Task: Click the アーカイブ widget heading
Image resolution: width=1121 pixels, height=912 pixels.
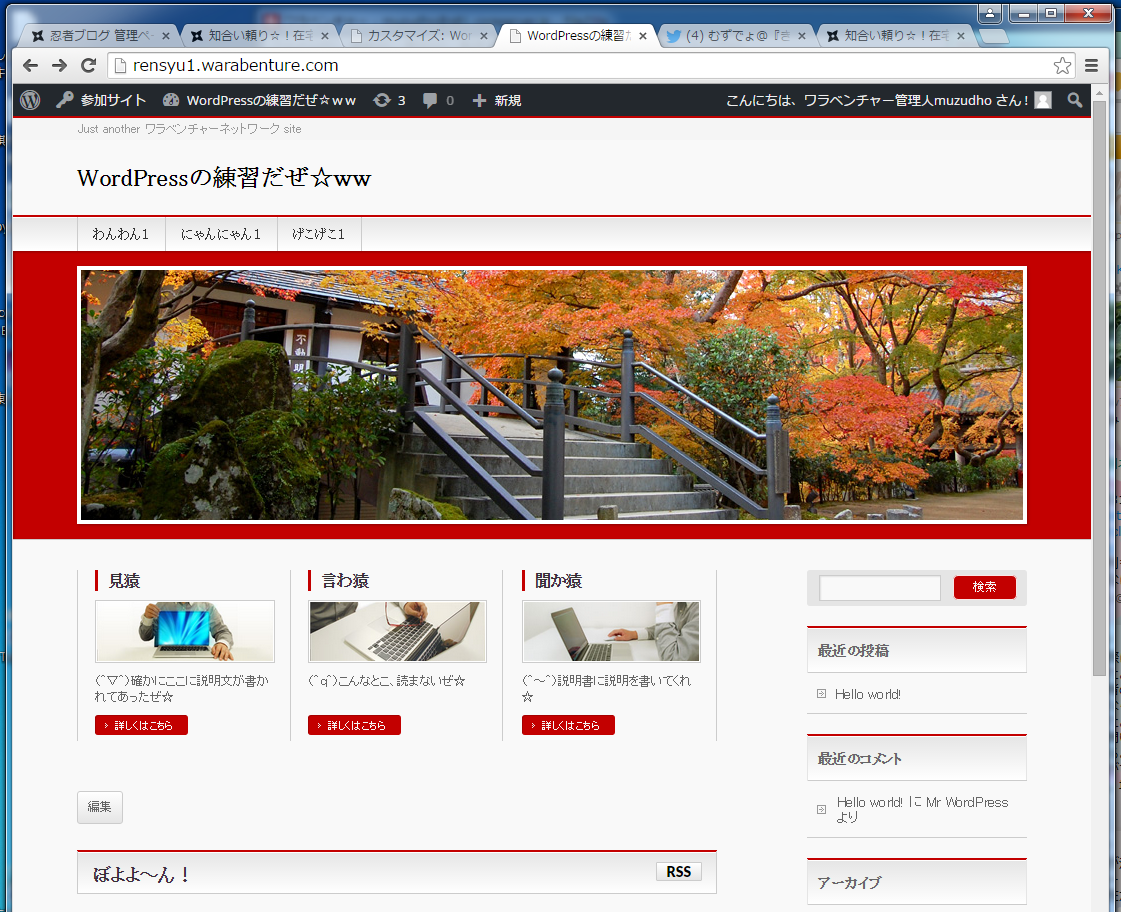Action: (x=849, y=883)
